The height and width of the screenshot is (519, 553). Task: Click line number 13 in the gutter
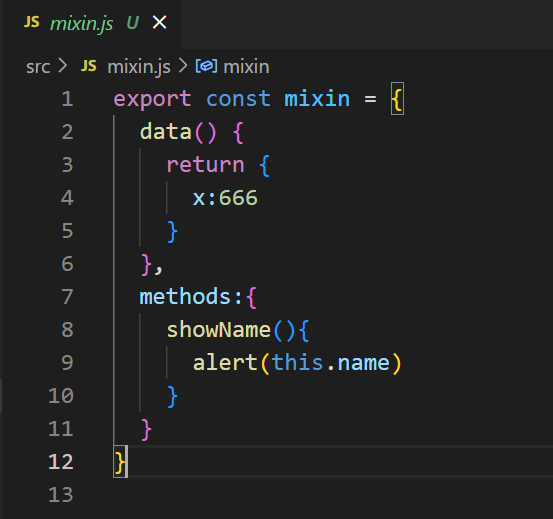pyautogui.click(x=61, y=494)
